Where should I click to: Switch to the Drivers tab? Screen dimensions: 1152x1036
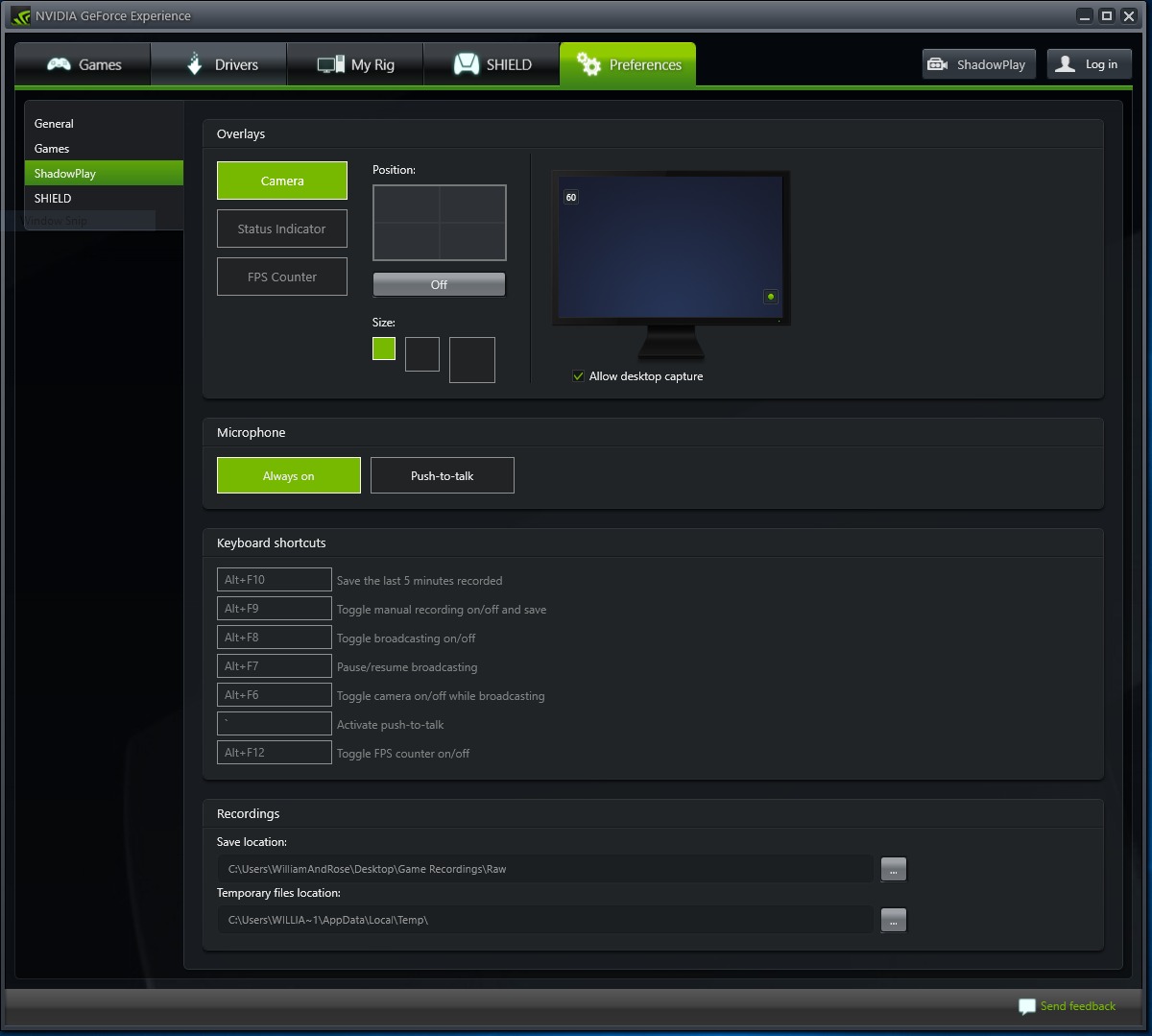[219, 64]
